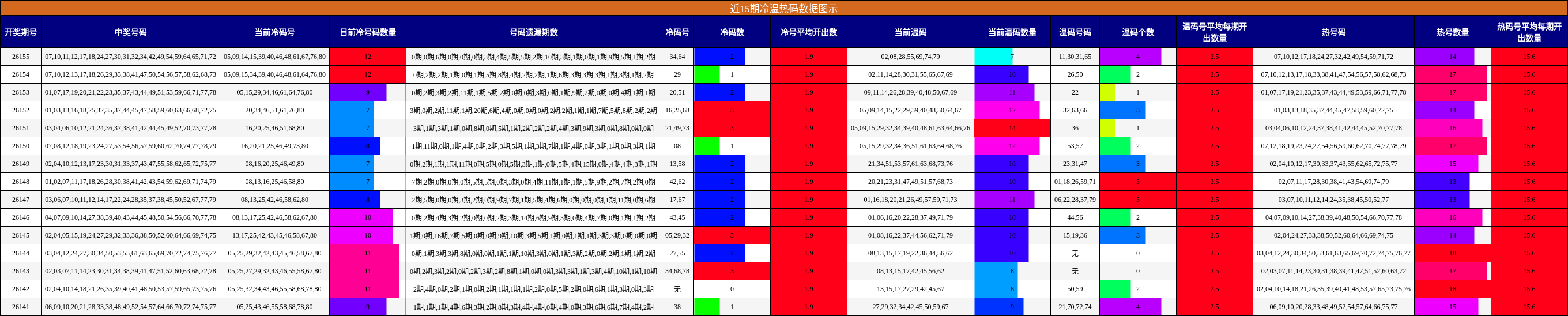Click the 冷码数 column header
The height and width of the screenshot is (316, 1568).
732,32
